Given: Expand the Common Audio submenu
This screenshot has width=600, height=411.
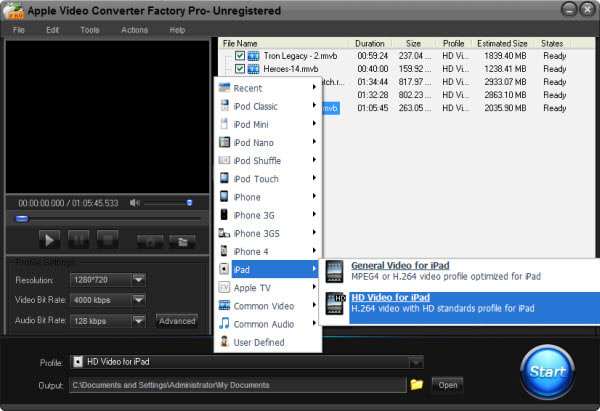Looking at the screenshot, I should coord(314,323).
